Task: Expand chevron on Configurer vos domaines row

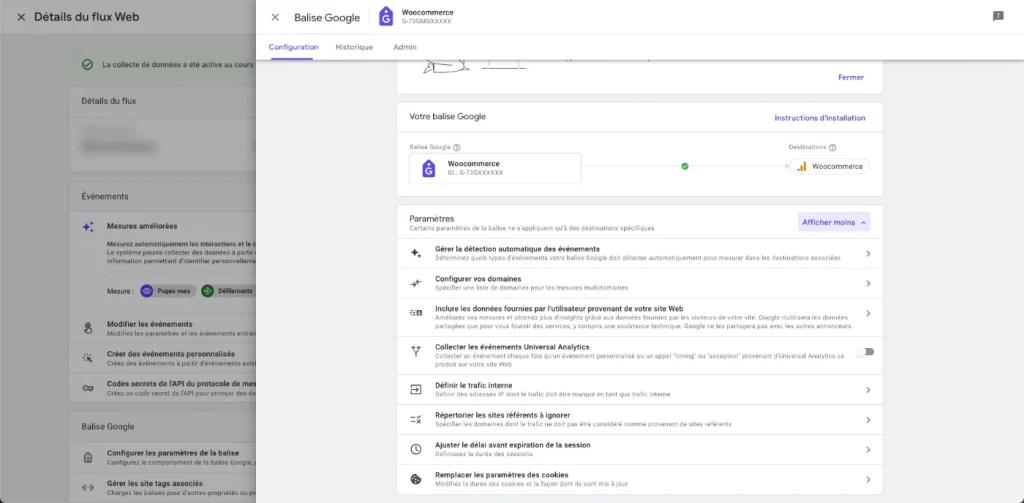Action: (x=868, y=284)
